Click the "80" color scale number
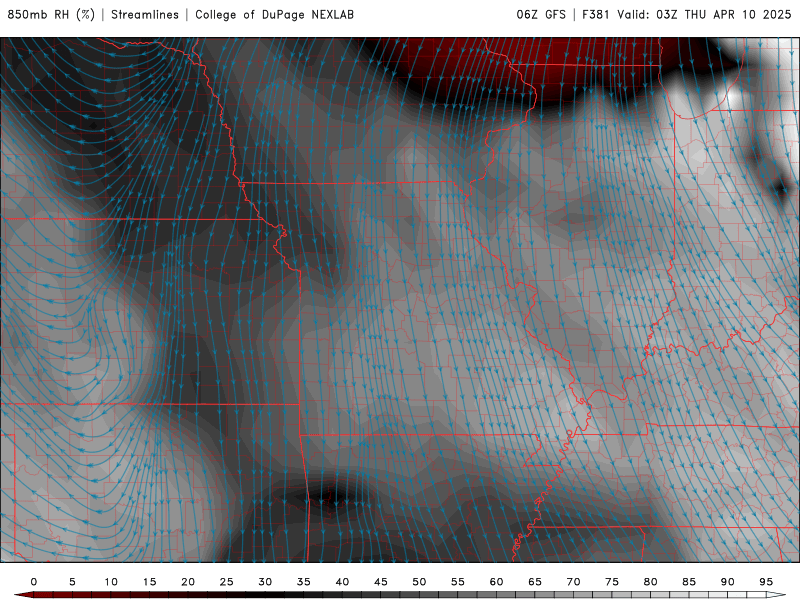The width and height of the screenshot is (800, 600). click(x=651, y=582)
